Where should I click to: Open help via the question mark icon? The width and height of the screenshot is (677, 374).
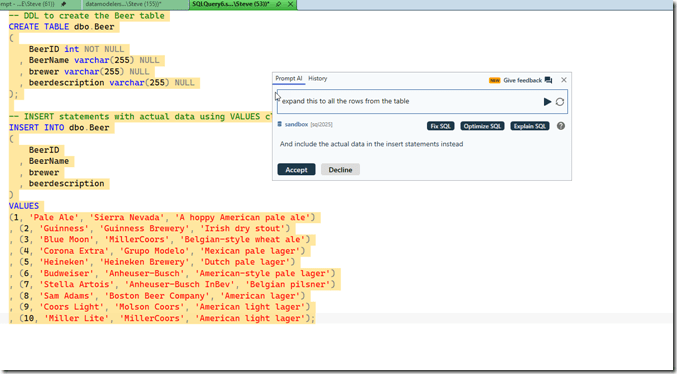click(x=561, y=126)
